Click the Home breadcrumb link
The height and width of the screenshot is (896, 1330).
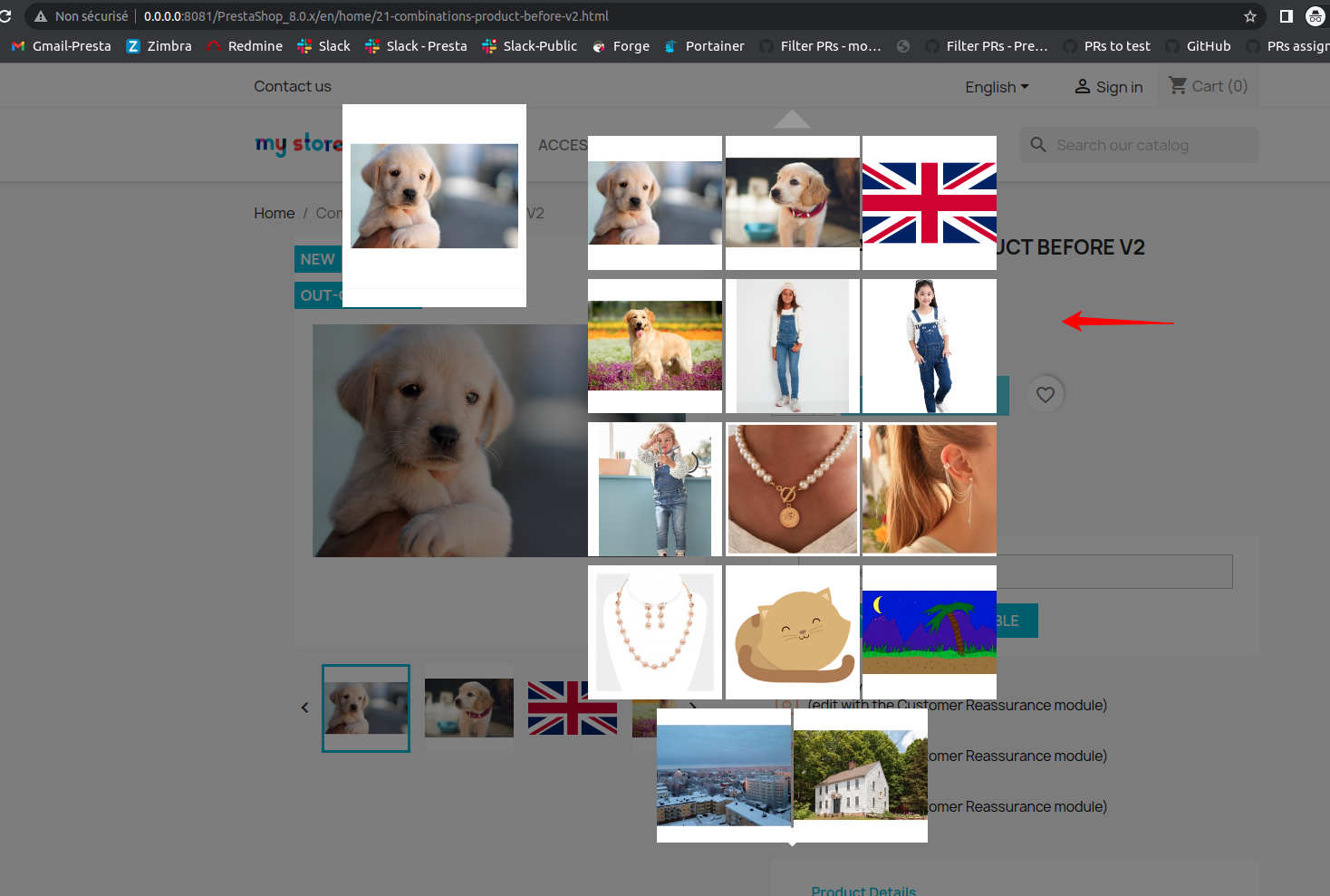click(x=274, y=213)
